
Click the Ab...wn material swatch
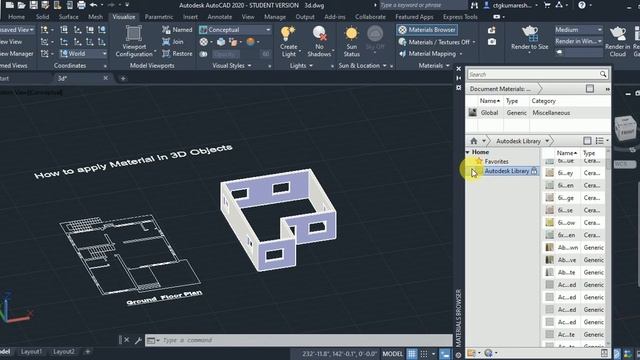[550, 247]
